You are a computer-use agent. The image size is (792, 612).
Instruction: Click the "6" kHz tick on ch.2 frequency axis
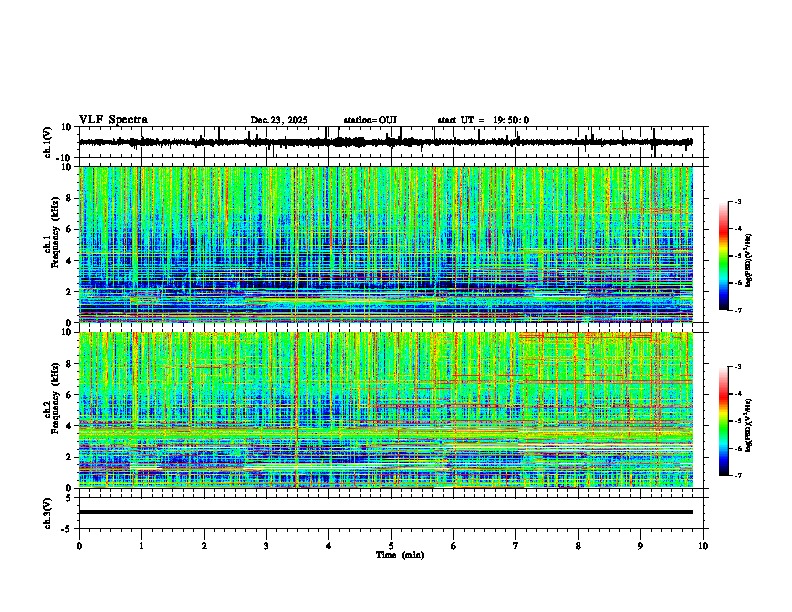pos(70,395)
